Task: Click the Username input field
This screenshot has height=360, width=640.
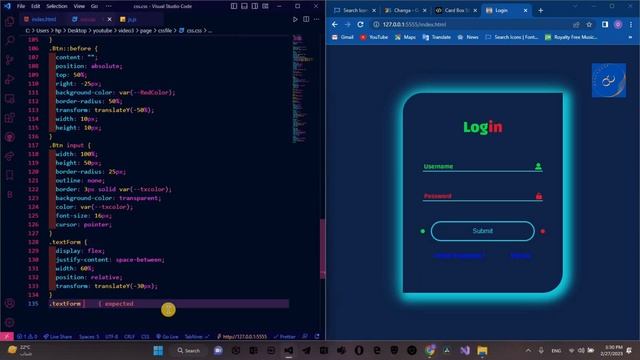Action: [482, 166]
